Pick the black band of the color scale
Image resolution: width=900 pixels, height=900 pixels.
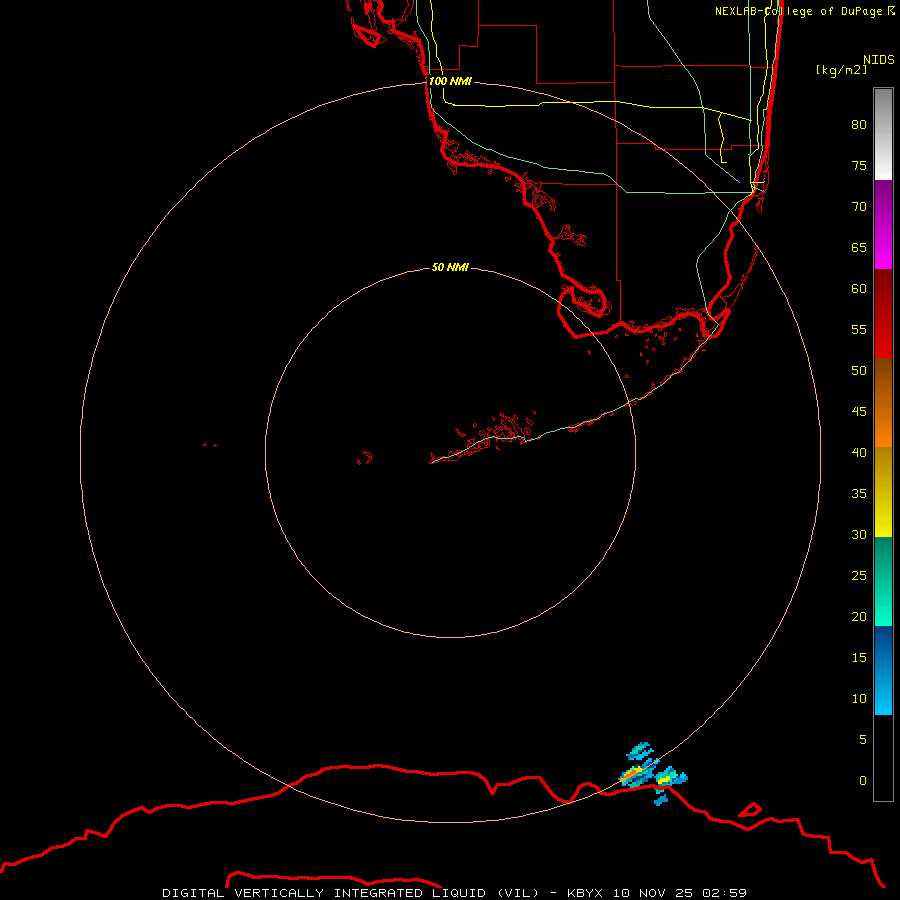[x=883, y=758]
